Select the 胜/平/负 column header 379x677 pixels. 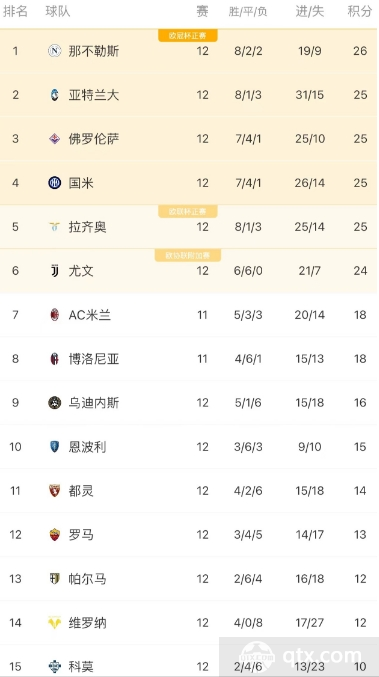coord(248,12)
